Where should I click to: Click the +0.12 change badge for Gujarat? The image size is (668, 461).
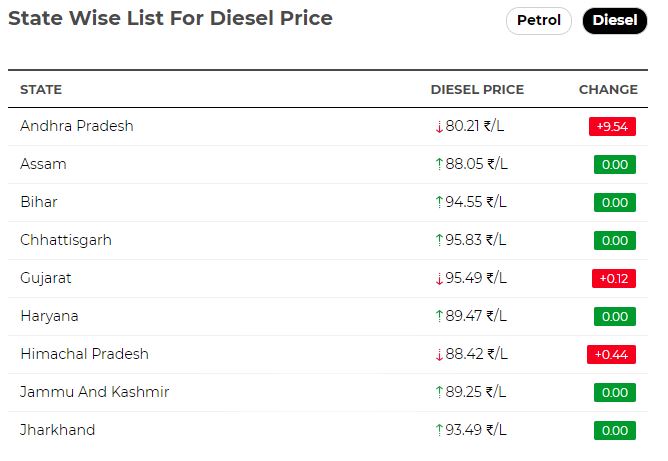click(614, 278)
